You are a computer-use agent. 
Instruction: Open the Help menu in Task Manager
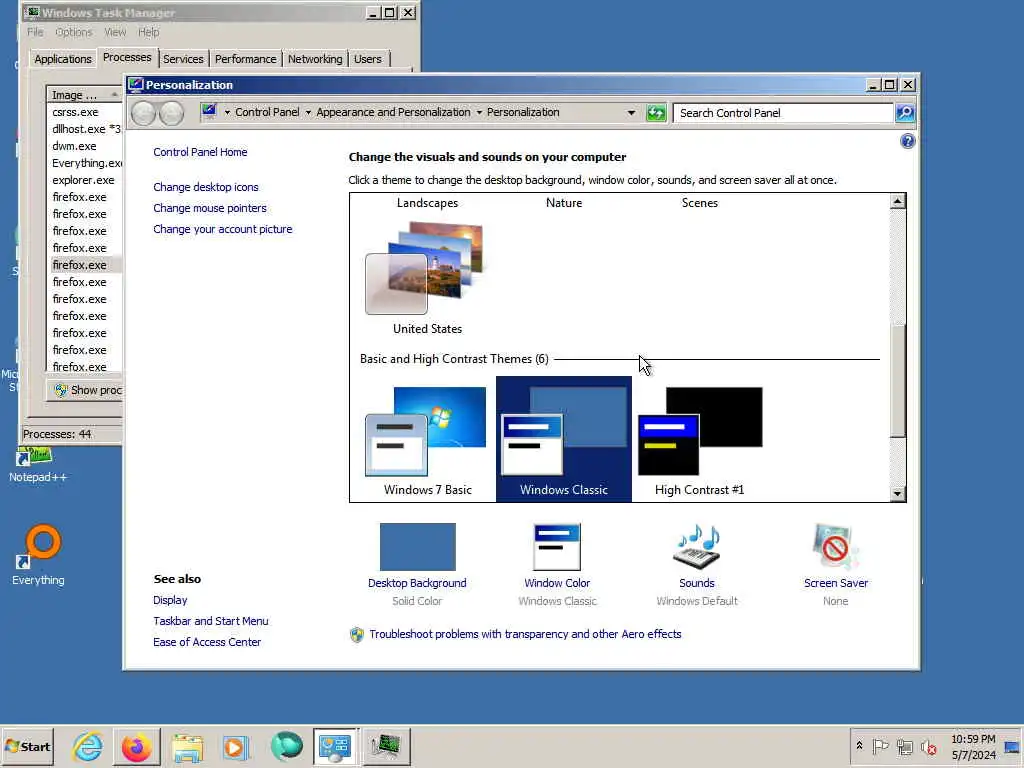(x=148, y=32)
